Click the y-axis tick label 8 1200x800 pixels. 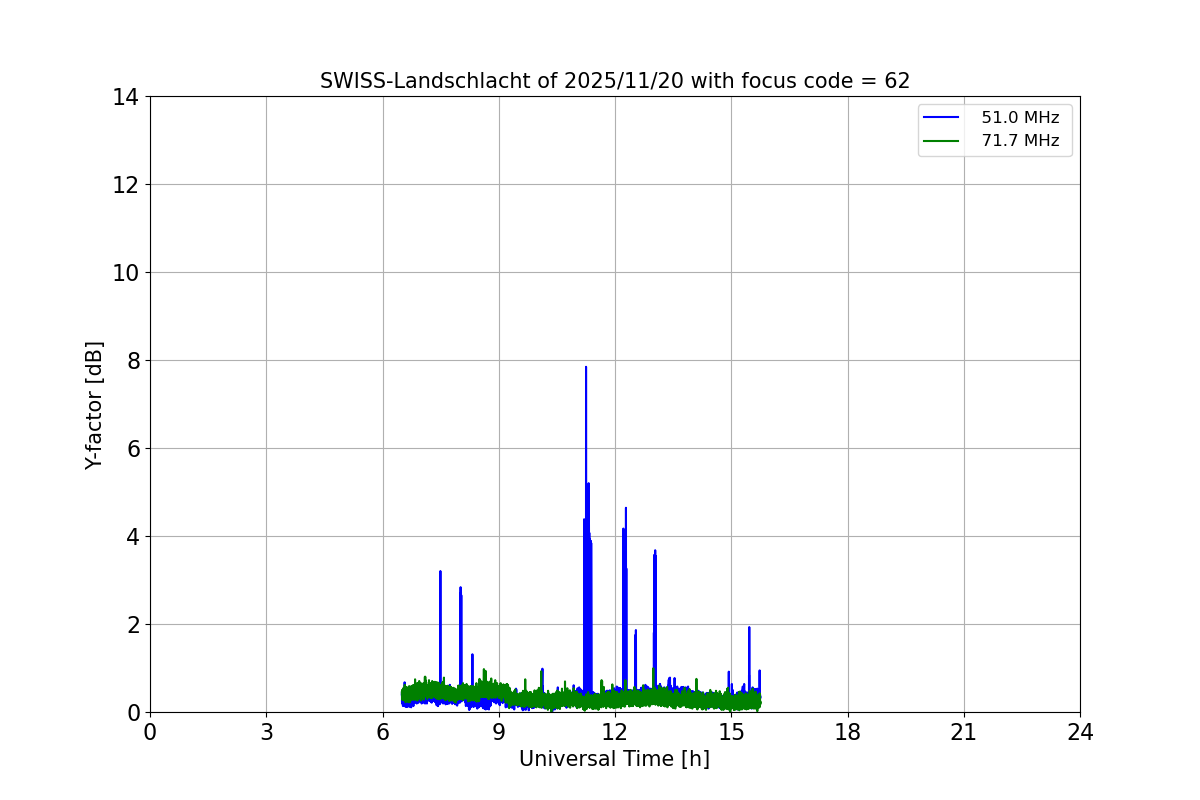click(x=133, y=361)
